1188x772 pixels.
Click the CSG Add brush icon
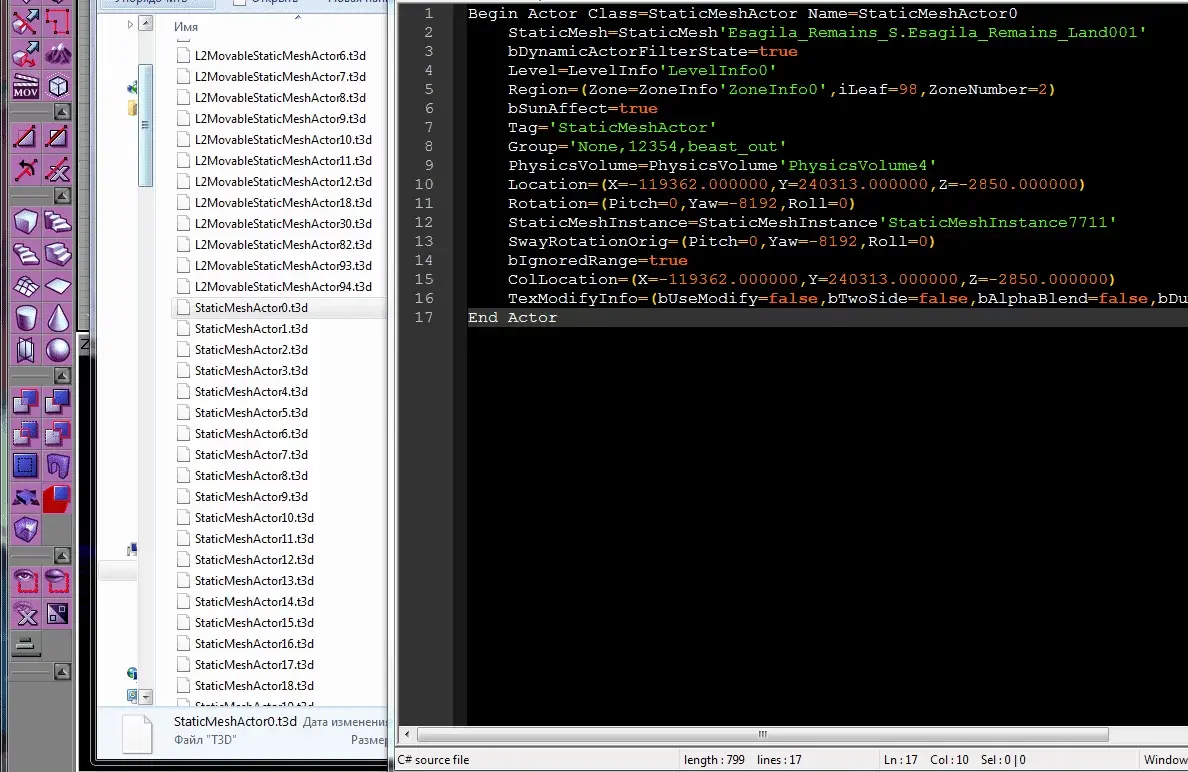(x=25, y=402)
